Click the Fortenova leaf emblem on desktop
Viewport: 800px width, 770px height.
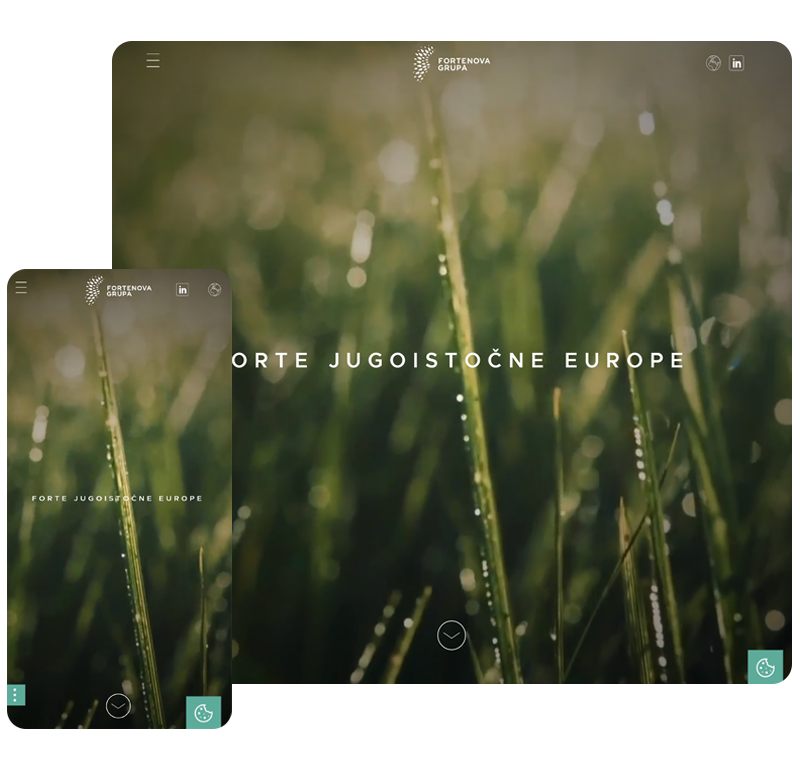pos(424,63)
